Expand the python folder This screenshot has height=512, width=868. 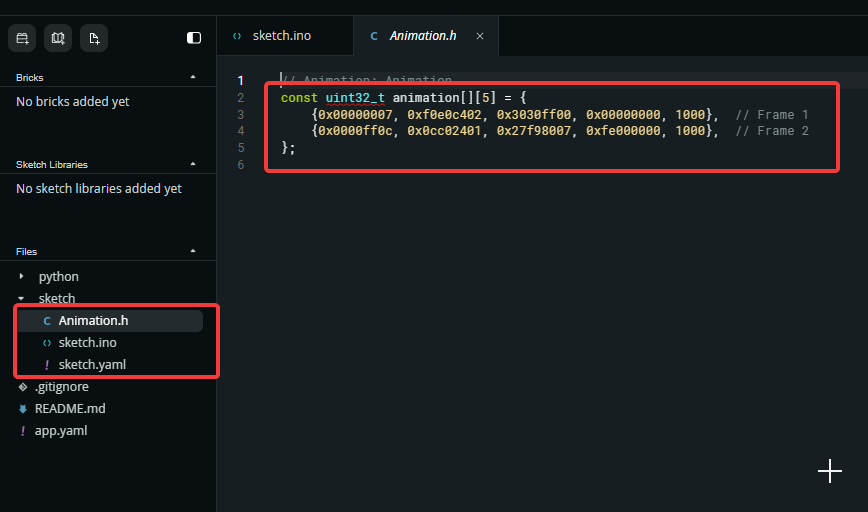pyautogui.click(x=21, y=276)
